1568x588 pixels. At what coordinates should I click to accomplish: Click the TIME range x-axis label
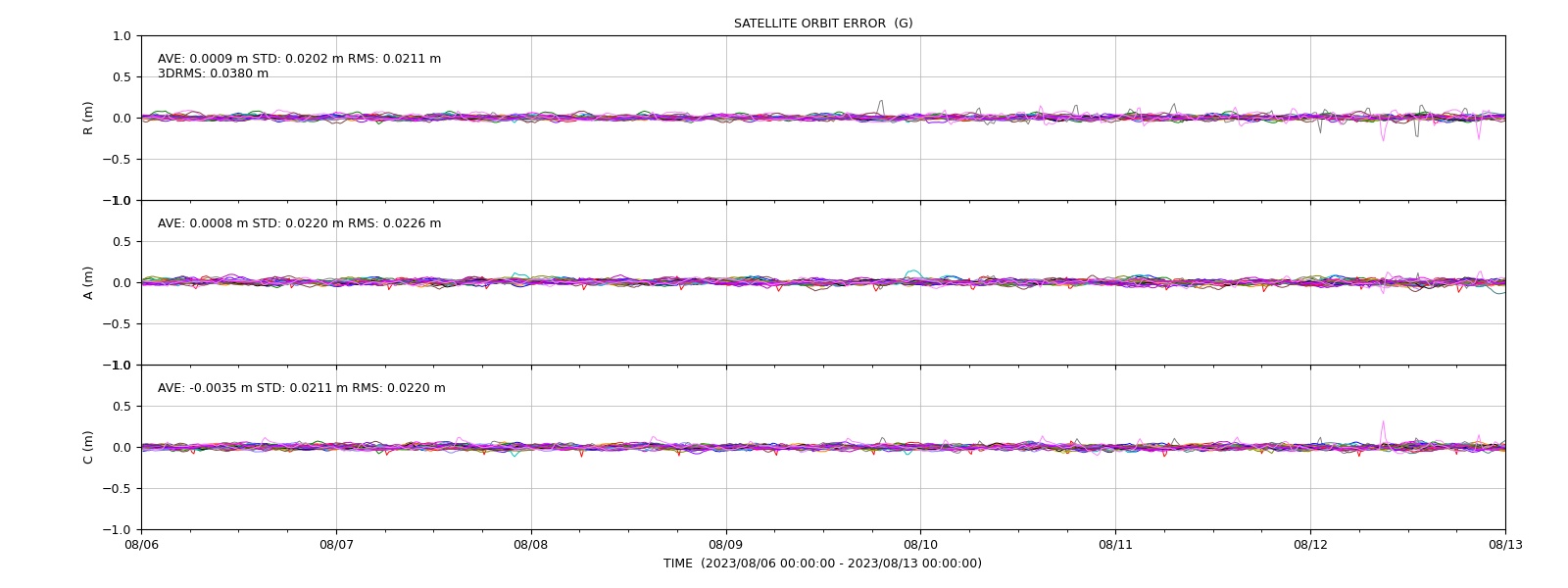(x=822, y=563)
